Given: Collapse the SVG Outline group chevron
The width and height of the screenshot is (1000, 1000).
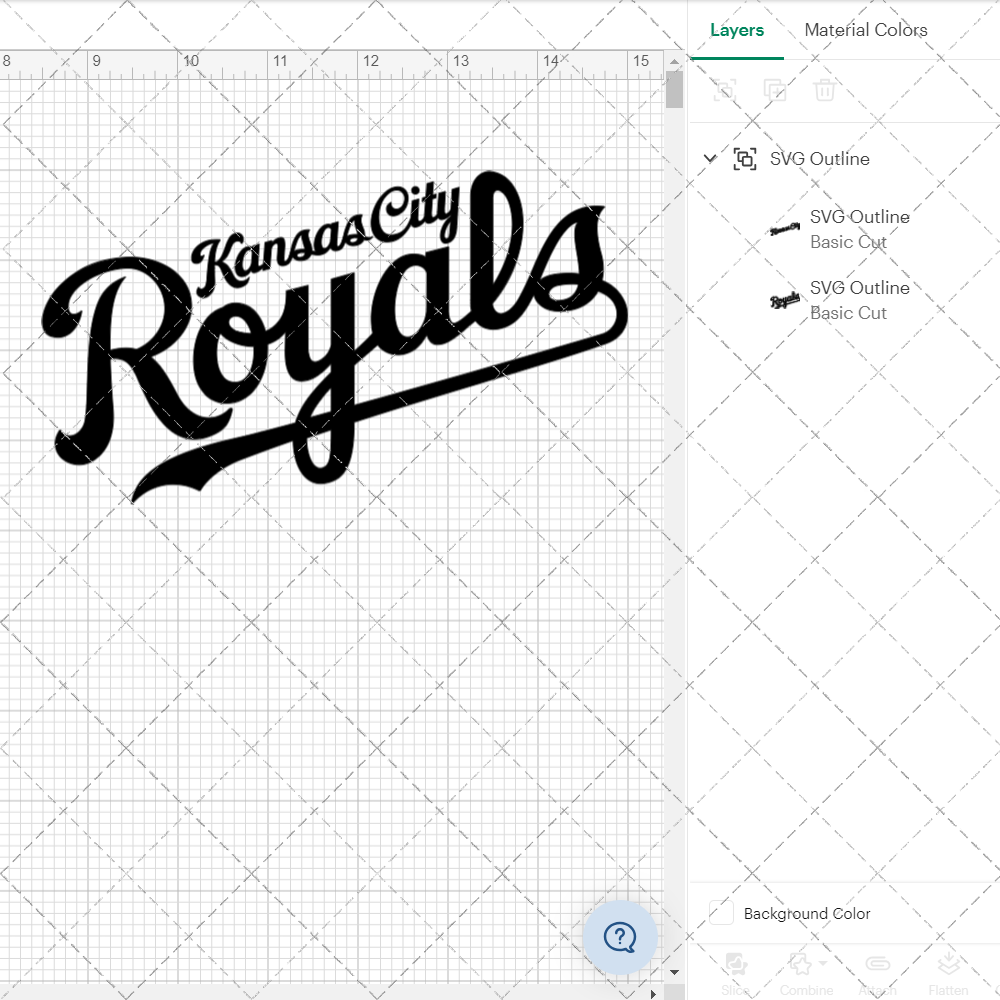Looking at the screenshot, I should click(x=709, y=158).
